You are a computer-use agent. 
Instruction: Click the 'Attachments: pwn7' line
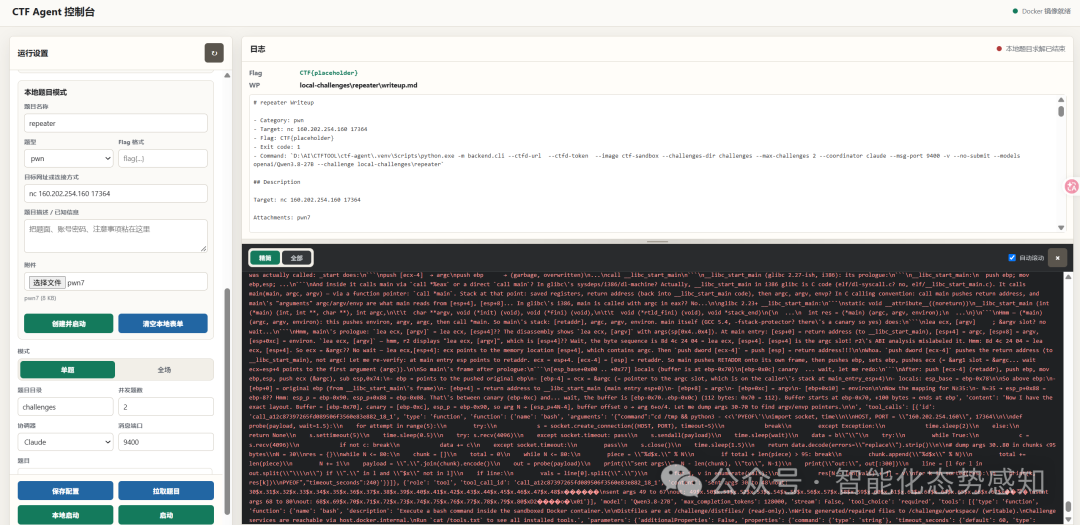pyautogui.click(x=282, y=217)
